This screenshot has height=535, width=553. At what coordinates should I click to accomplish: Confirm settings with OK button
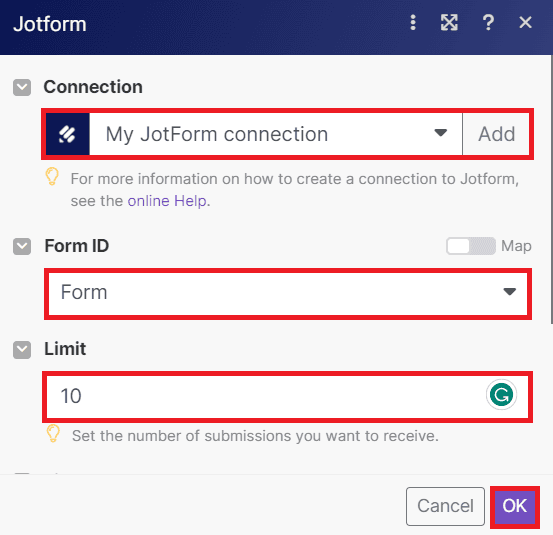(x=515, y=506)
